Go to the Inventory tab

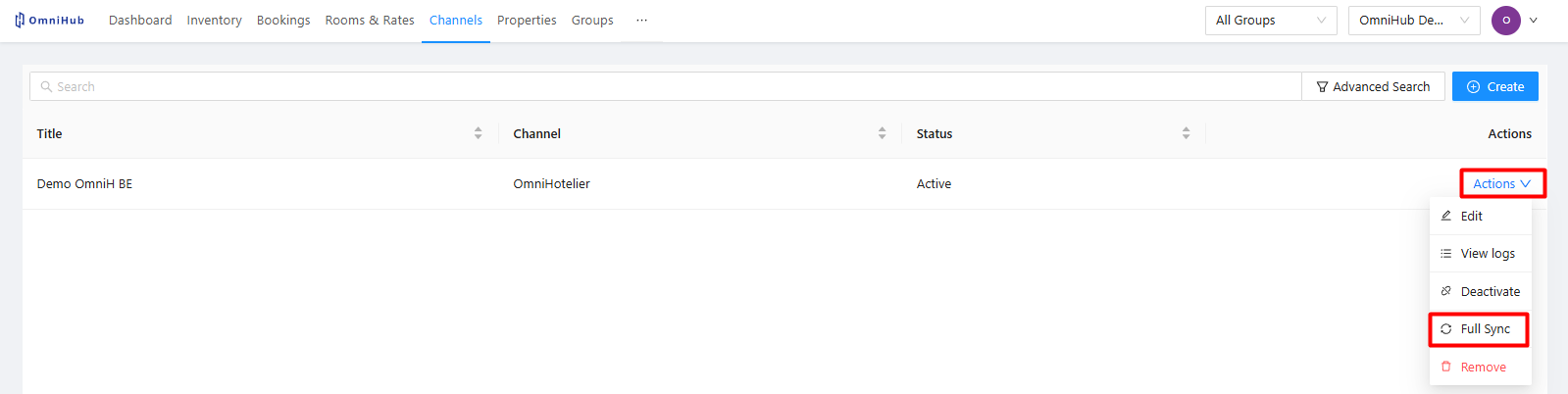pyautogui.click(x=214, y=20)
